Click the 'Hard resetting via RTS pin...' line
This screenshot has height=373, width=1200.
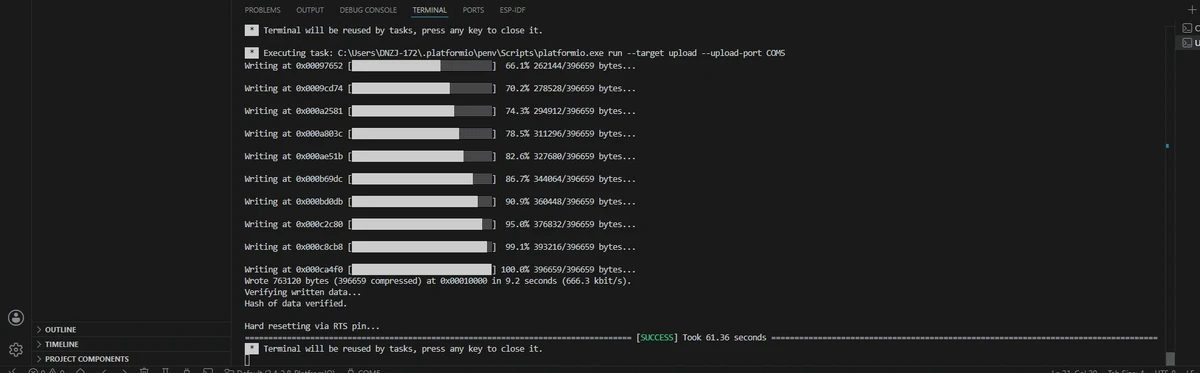312,326
